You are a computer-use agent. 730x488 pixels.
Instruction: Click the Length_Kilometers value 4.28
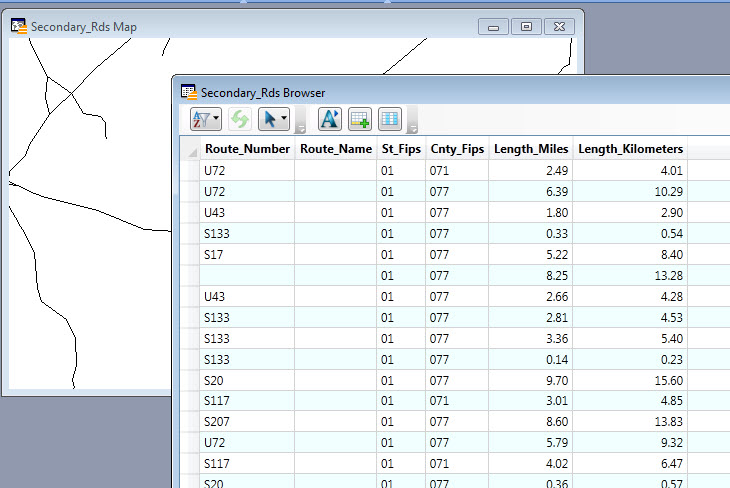pyautogui.click(x=630, y=296)
